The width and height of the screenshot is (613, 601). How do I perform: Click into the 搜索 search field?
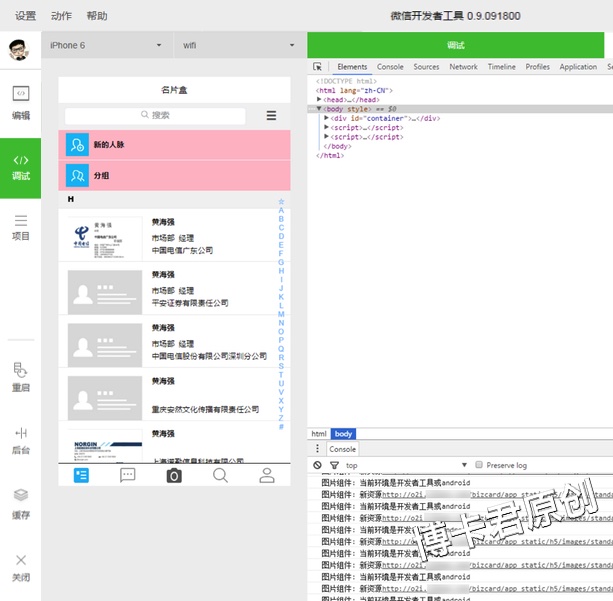click(155, 115)
